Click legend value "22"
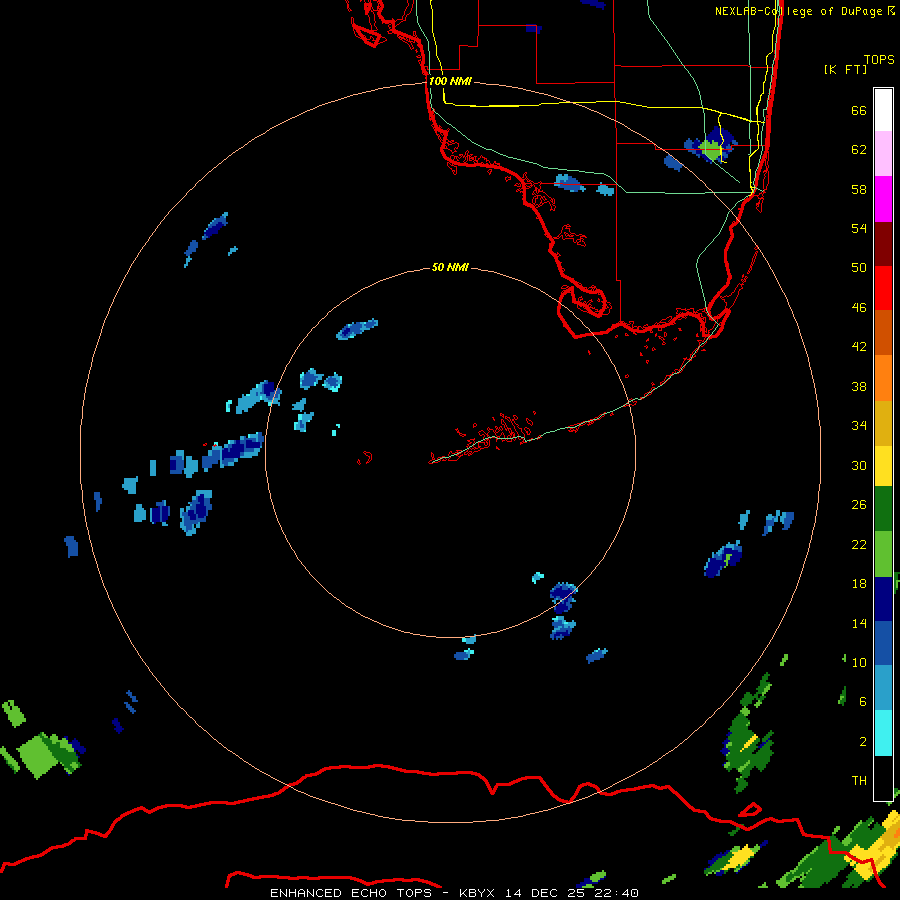This screenshot has height=900, width=900. point(859,544)
